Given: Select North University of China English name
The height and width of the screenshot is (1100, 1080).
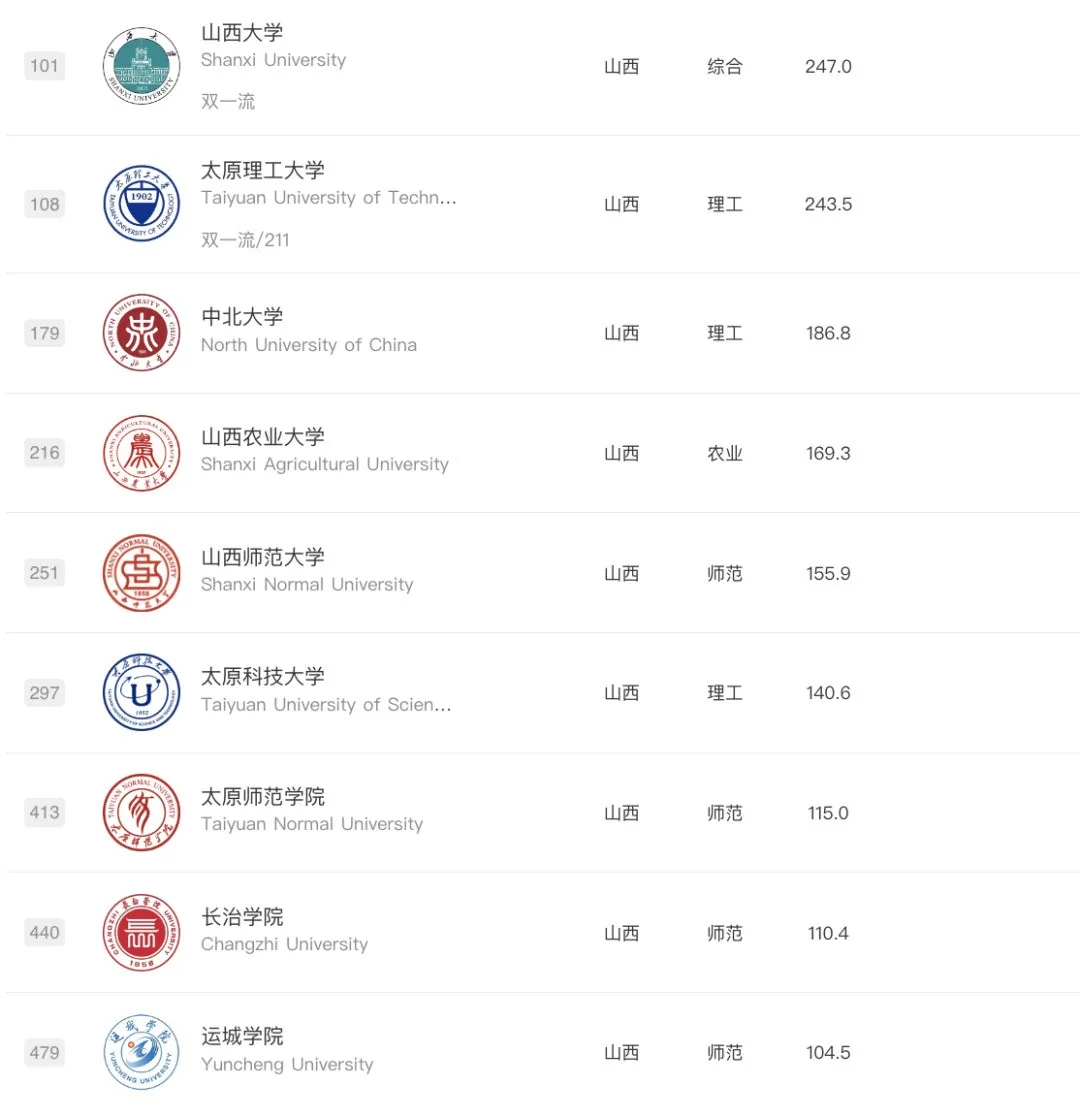Looking at the screenshot, I should pyautogui.click(x=309, y=345).
